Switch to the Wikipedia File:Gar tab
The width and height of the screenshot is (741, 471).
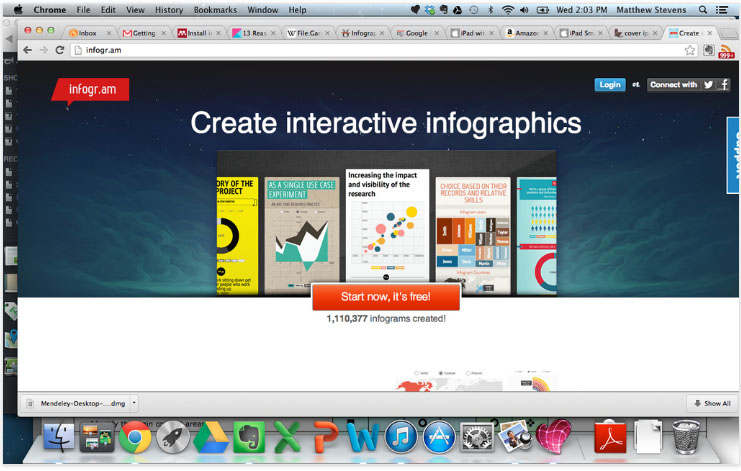point(308,33)
